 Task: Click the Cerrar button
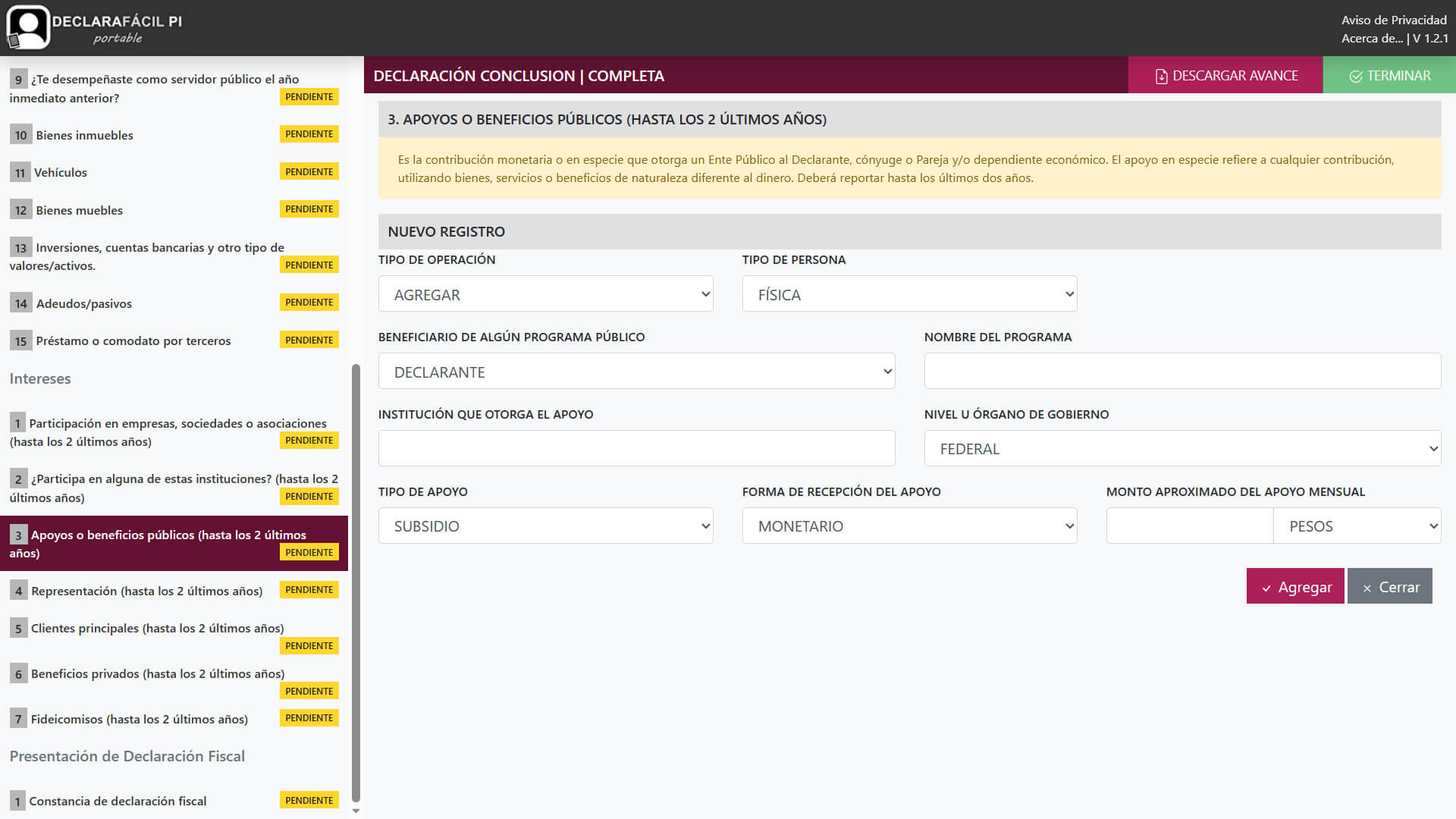(1390, 586)
